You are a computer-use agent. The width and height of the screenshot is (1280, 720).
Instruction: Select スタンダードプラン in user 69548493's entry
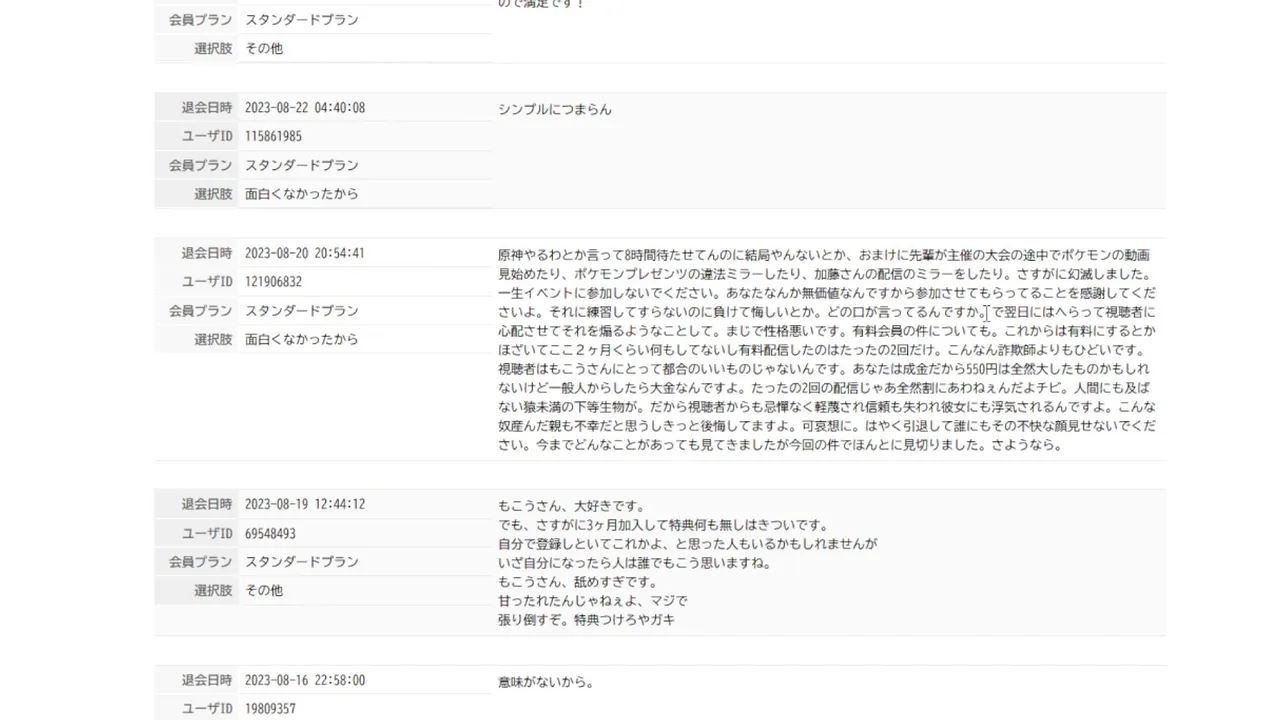(301, 562)
